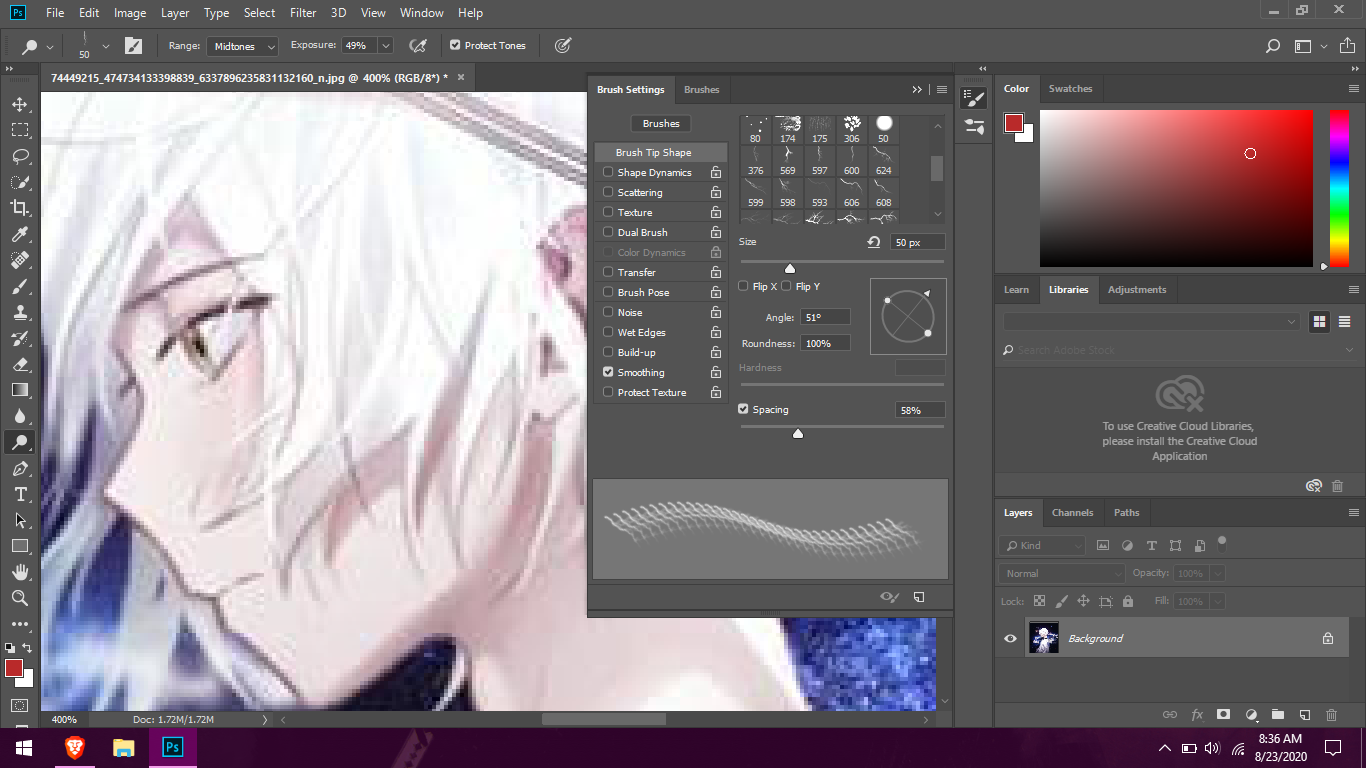Select the Pen tool
1366x768 pixels.
coord(19,468)
